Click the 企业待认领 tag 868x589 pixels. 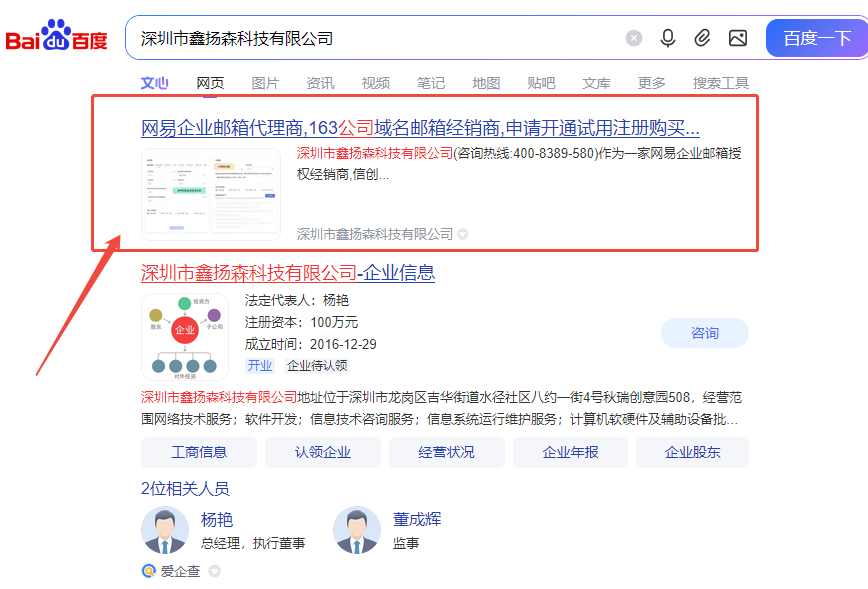317,365
